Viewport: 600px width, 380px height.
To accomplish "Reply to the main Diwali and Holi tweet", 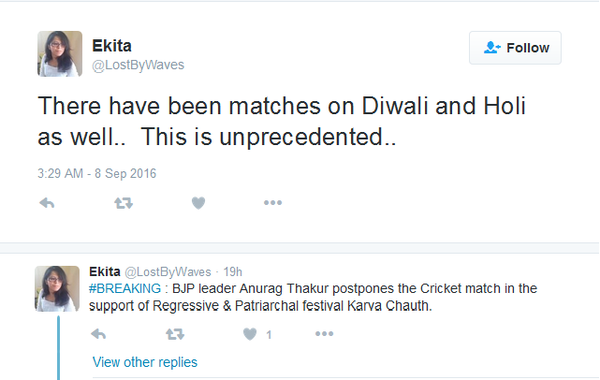I will click(47, 203).
